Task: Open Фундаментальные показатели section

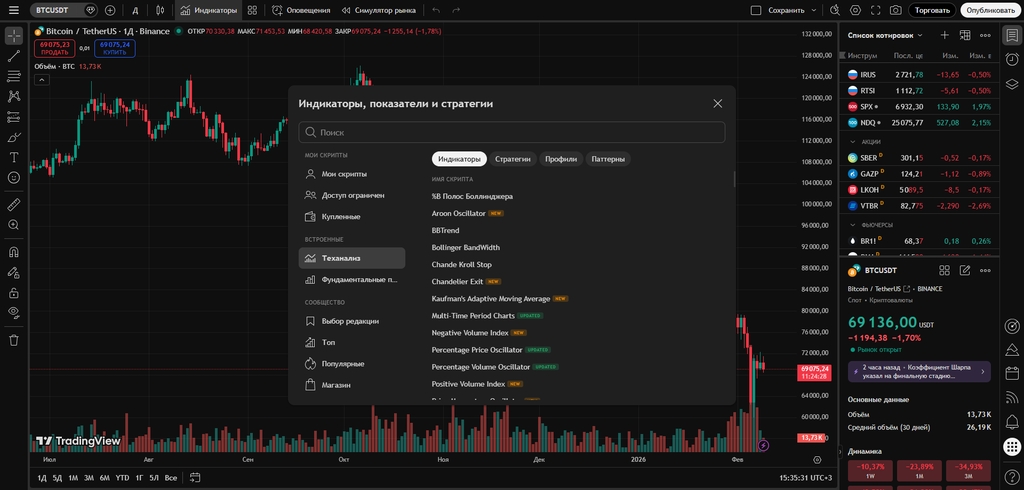Action: 352,279
